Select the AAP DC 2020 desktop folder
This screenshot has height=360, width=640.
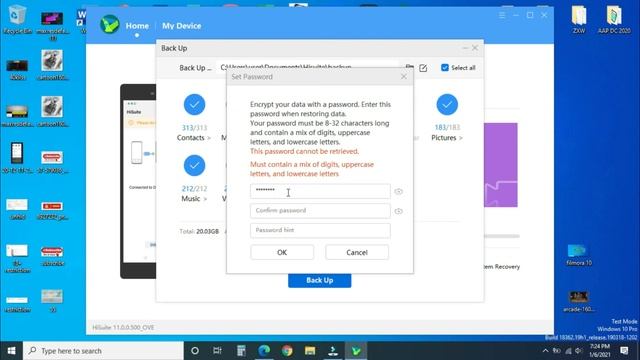tap(614, 19)
